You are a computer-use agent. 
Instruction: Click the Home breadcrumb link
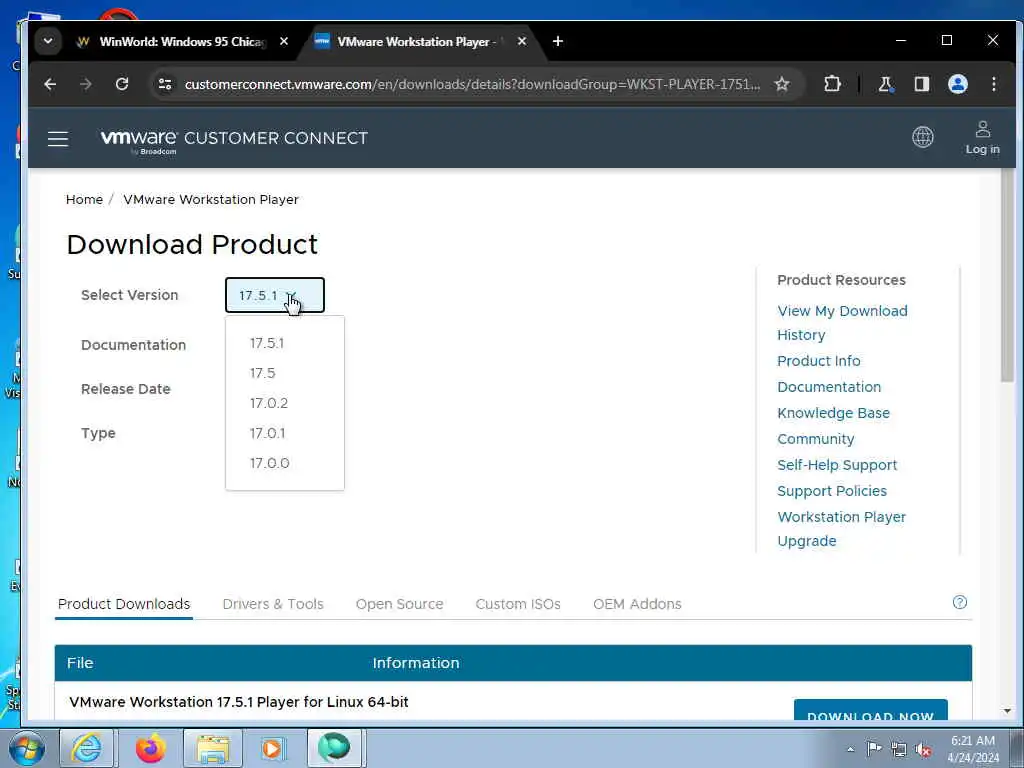[84, 199]
